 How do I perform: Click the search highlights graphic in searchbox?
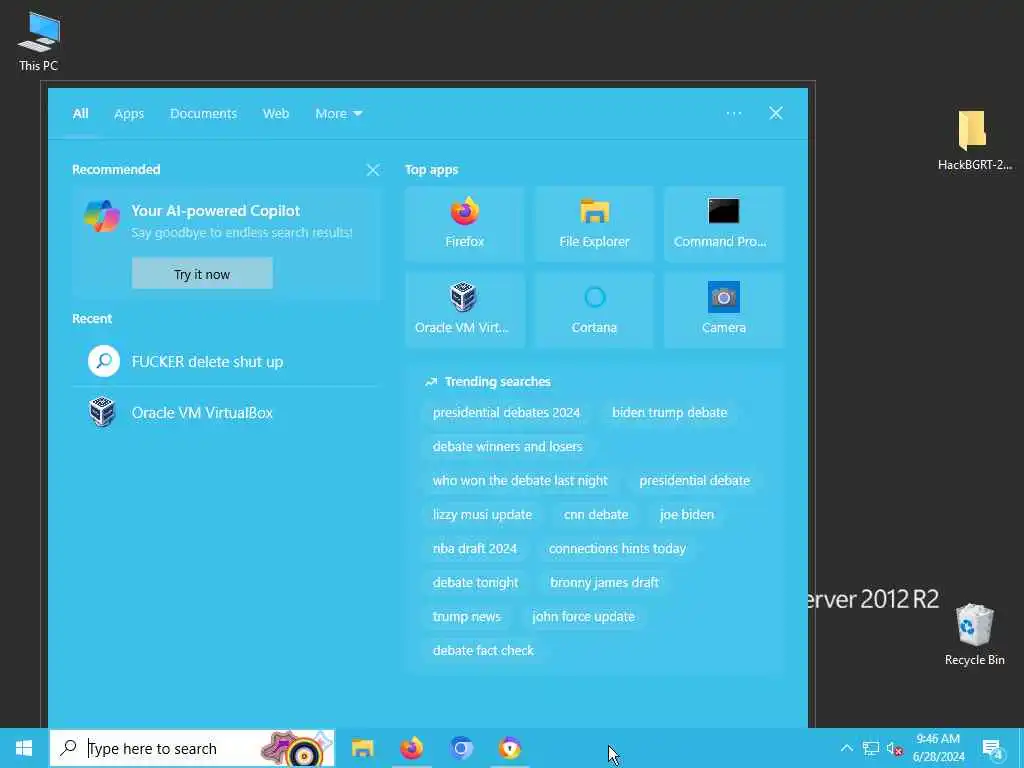point(298,748)
